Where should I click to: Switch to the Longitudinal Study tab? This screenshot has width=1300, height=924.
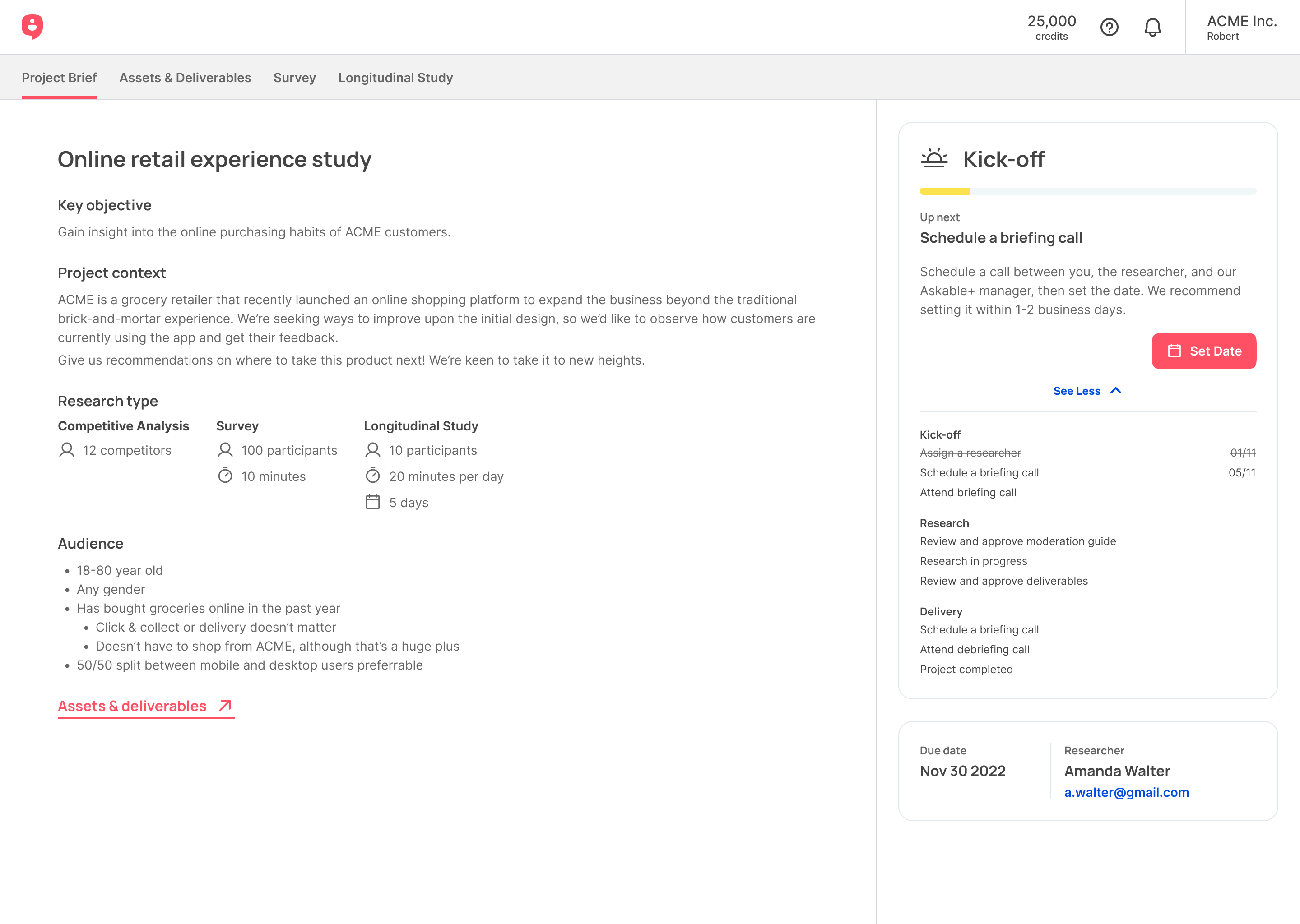(395, 78)
